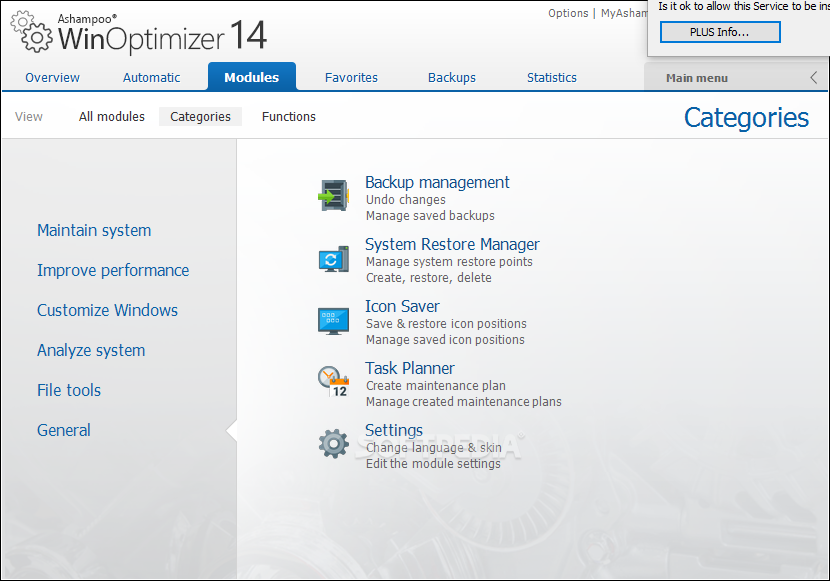The width and height of the screenshot is (830, 581).
Task: Select Maintain system category
Action: 94,230
